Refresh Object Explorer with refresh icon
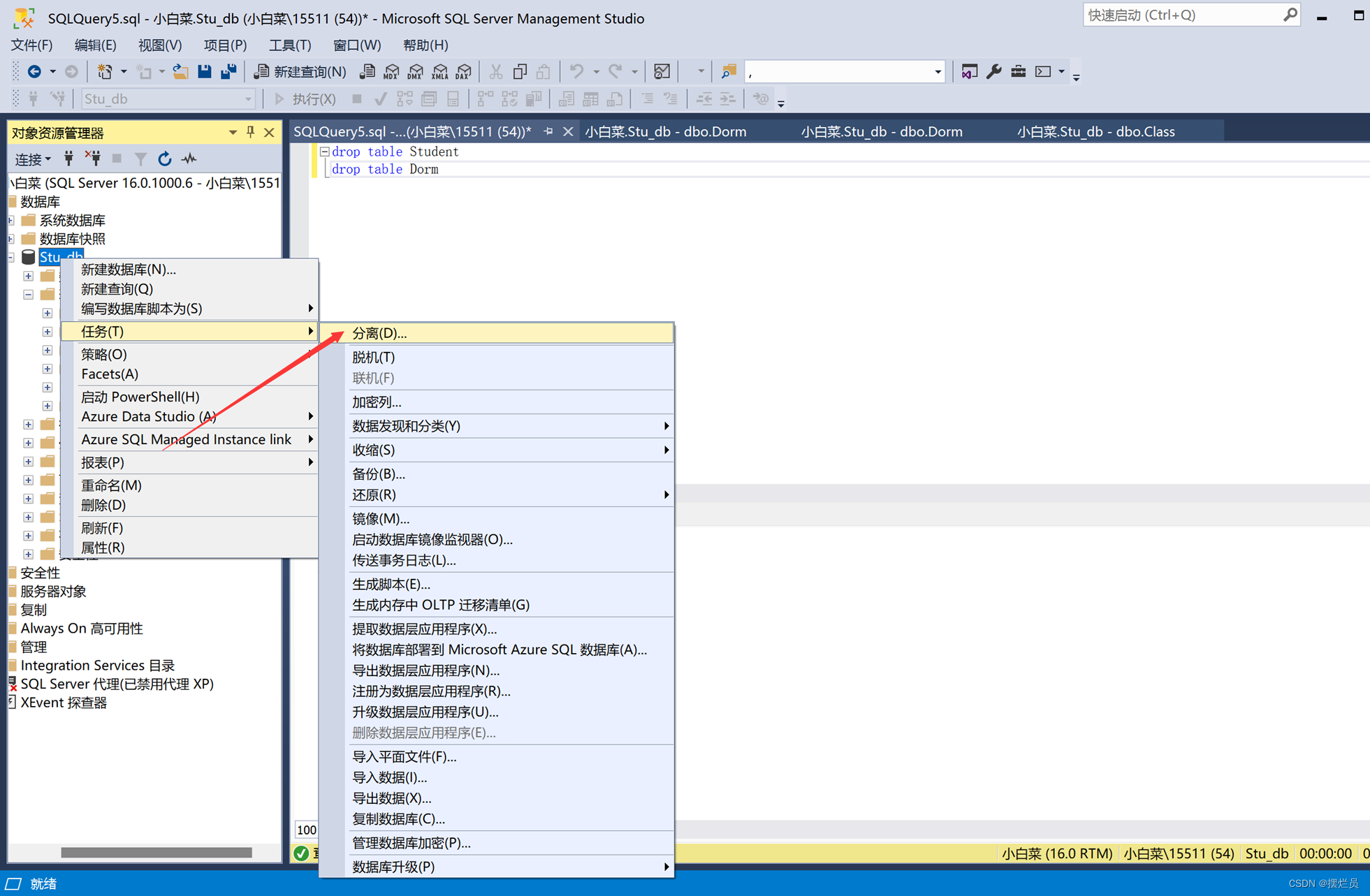1370x896 pixels. [x=164, y=159]
